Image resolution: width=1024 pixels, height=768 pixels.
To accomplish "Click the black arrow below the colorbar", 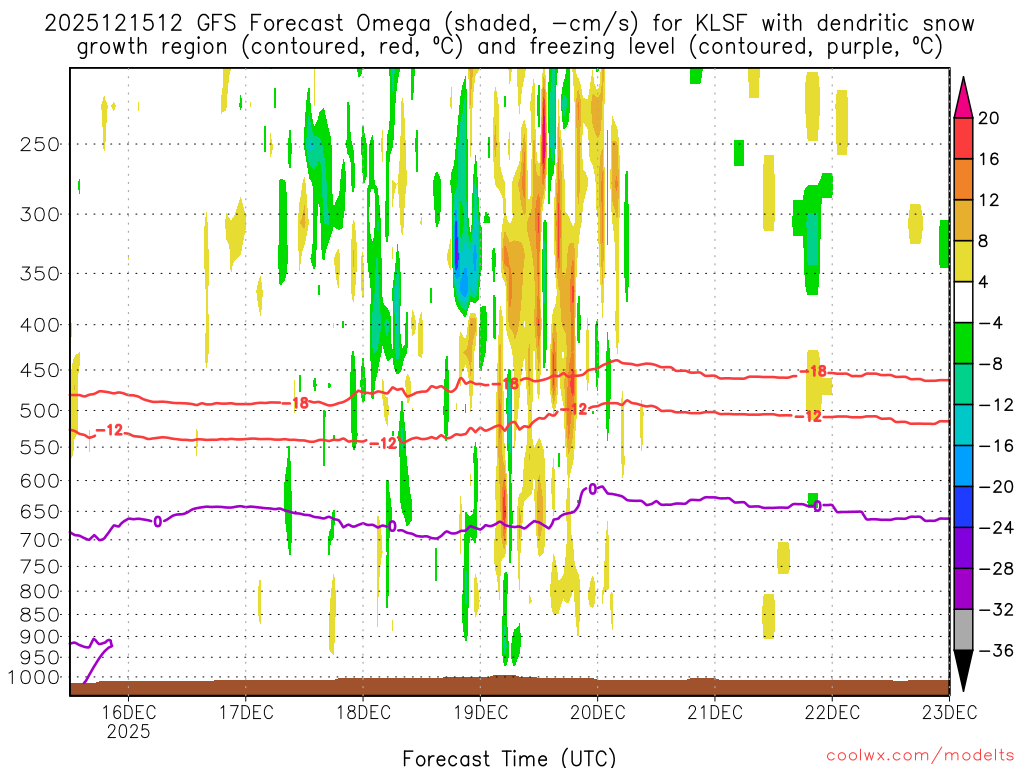I will (963, 670).
